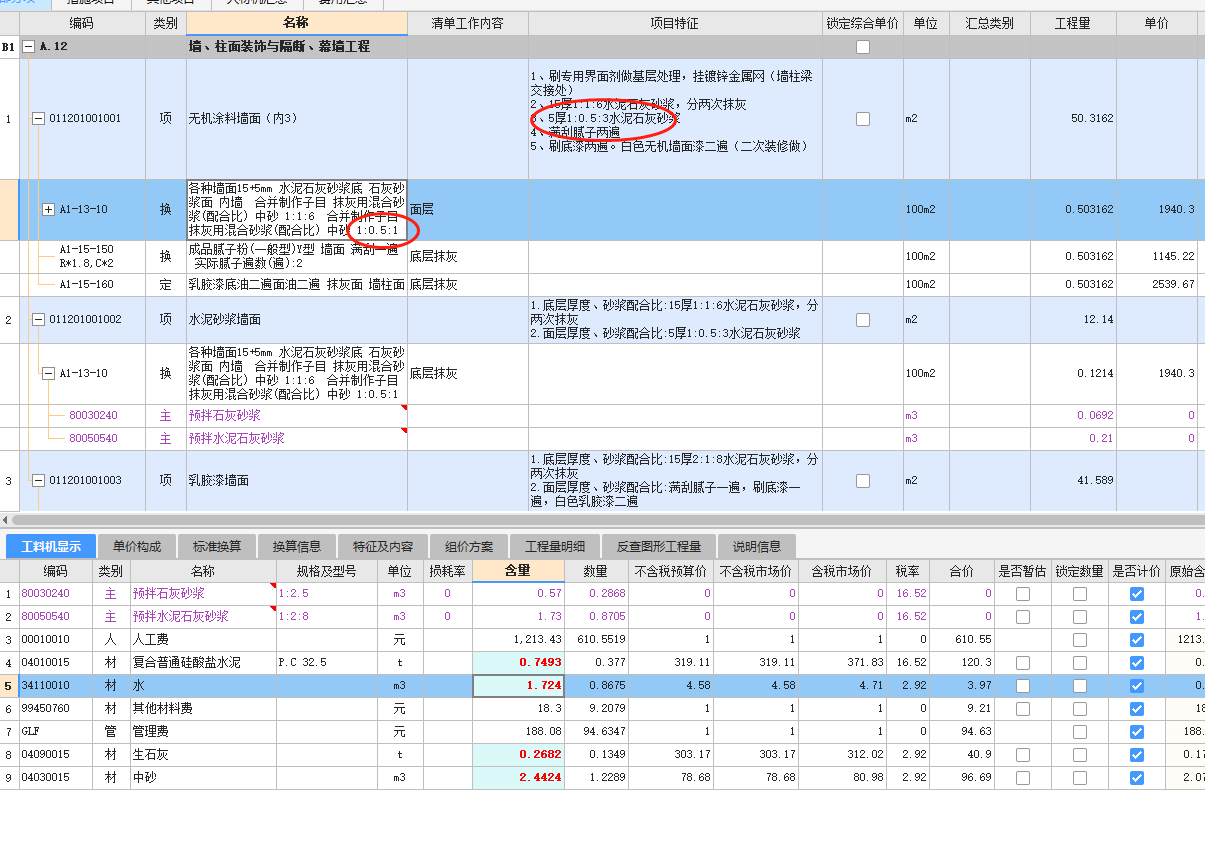
Task: Check 锁定综合单价 for 无机涂料墙面 row
Action: coord(863,118)
